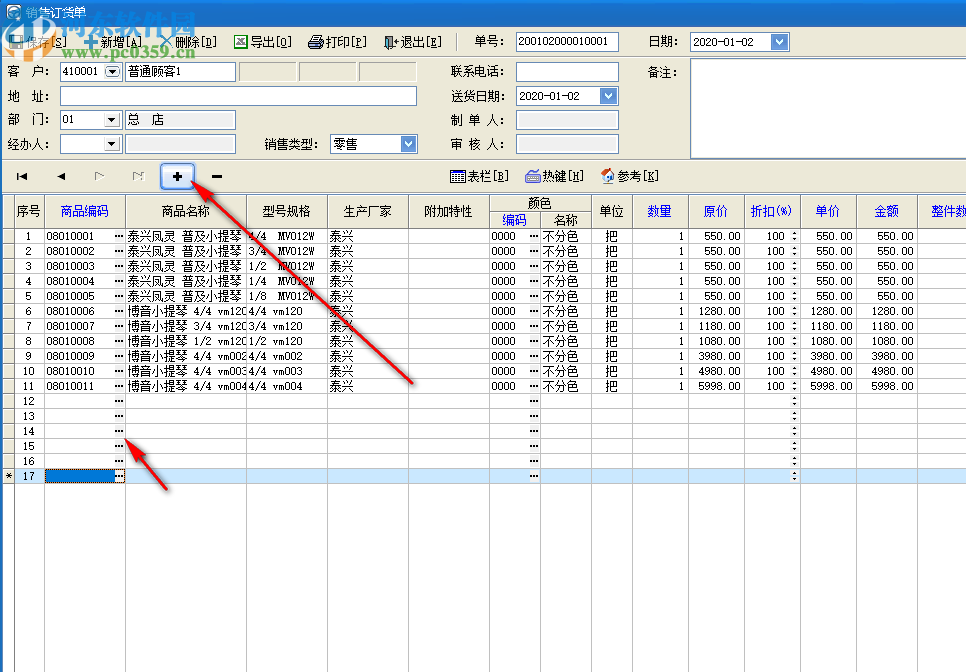
Task: Click the discount stepper in row 1
Action: click(x=794, y=236)
